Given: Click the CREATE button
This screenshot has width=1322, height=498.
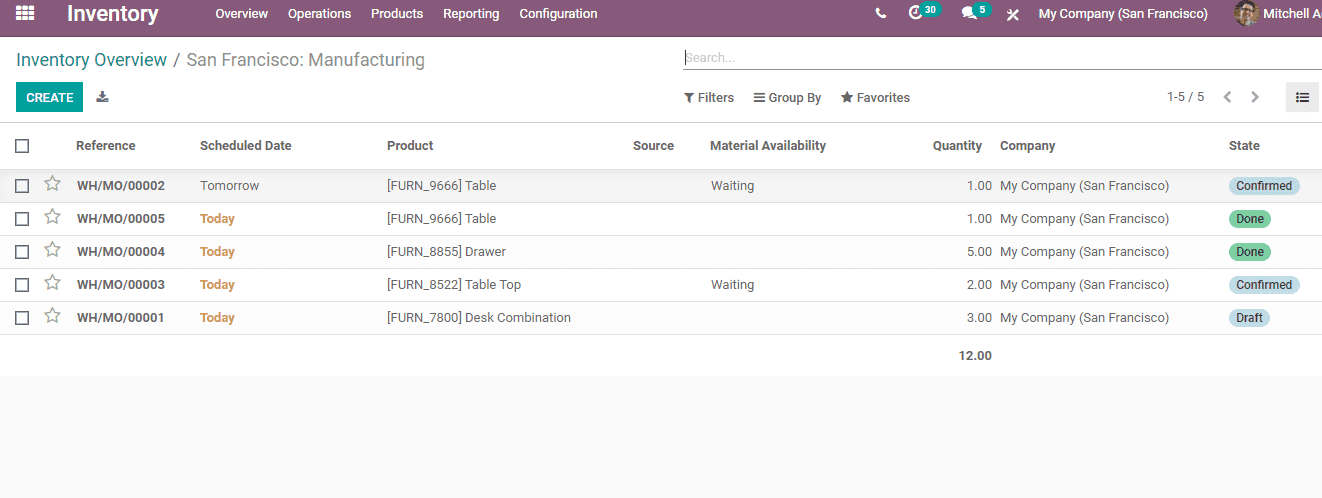Looking at the screenshot, I should 50,97.
